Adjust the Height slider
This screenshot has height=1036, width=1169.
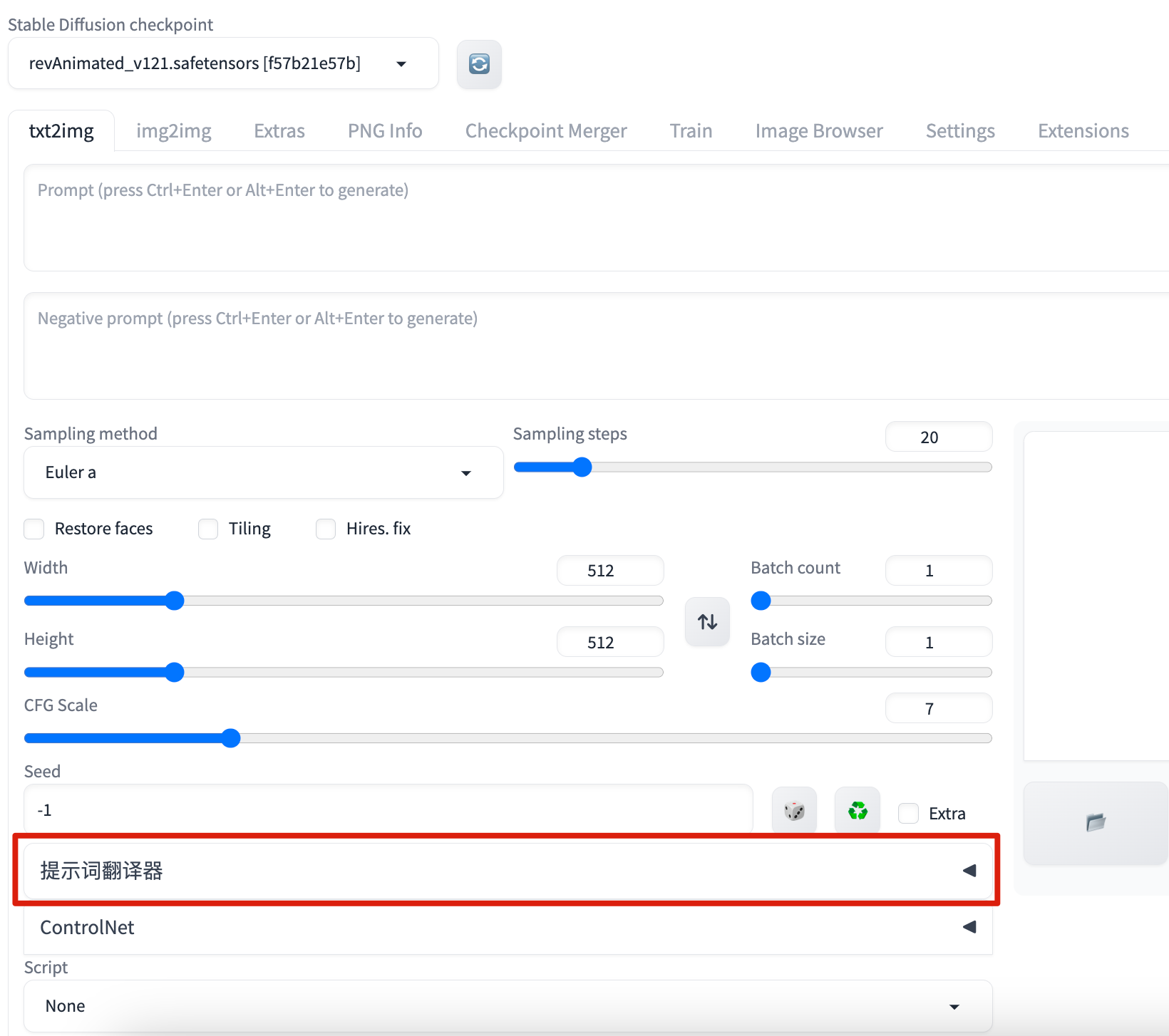point(344,673)
